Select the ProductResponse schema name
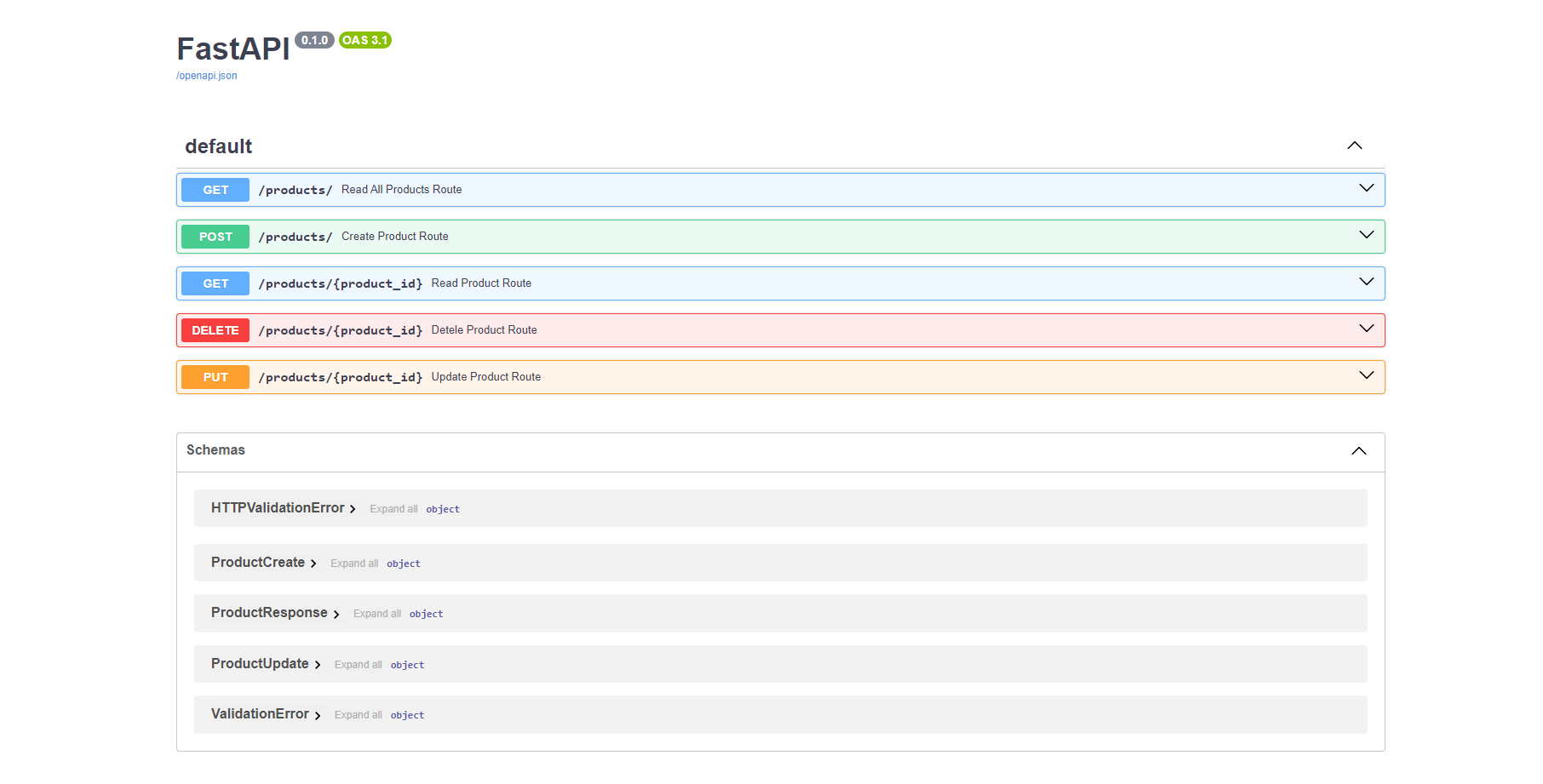This screenshot has width=1543, height=784. (269, 613)
